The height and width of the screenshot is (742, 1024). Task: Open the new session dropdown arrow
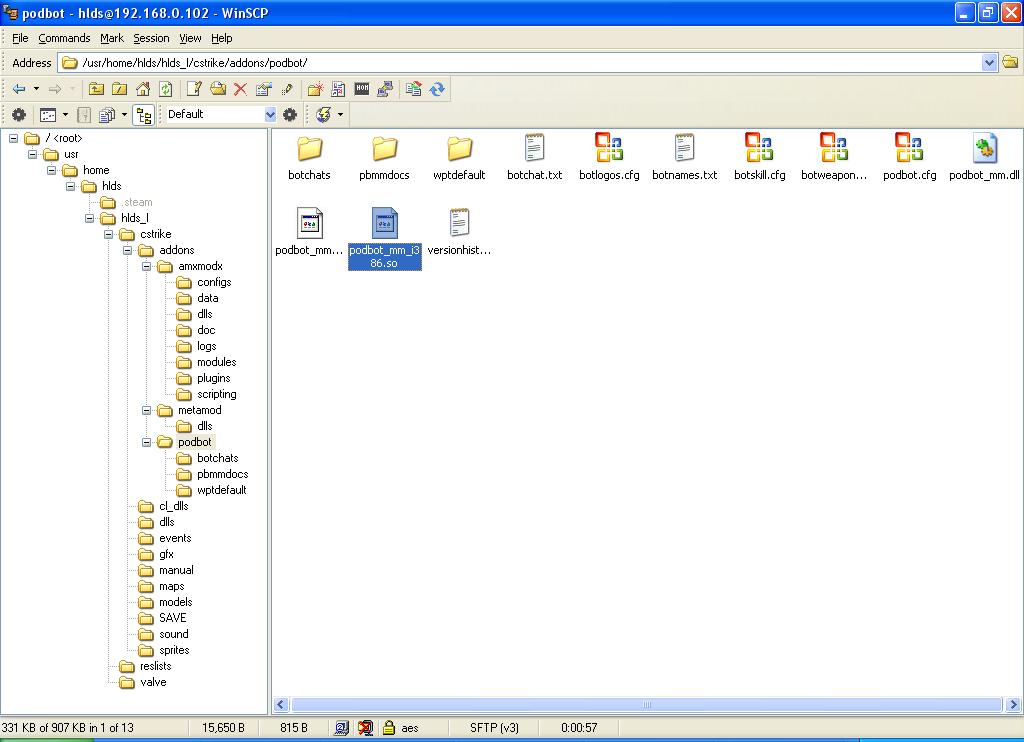pyautogui.click(x=340, y=115)
